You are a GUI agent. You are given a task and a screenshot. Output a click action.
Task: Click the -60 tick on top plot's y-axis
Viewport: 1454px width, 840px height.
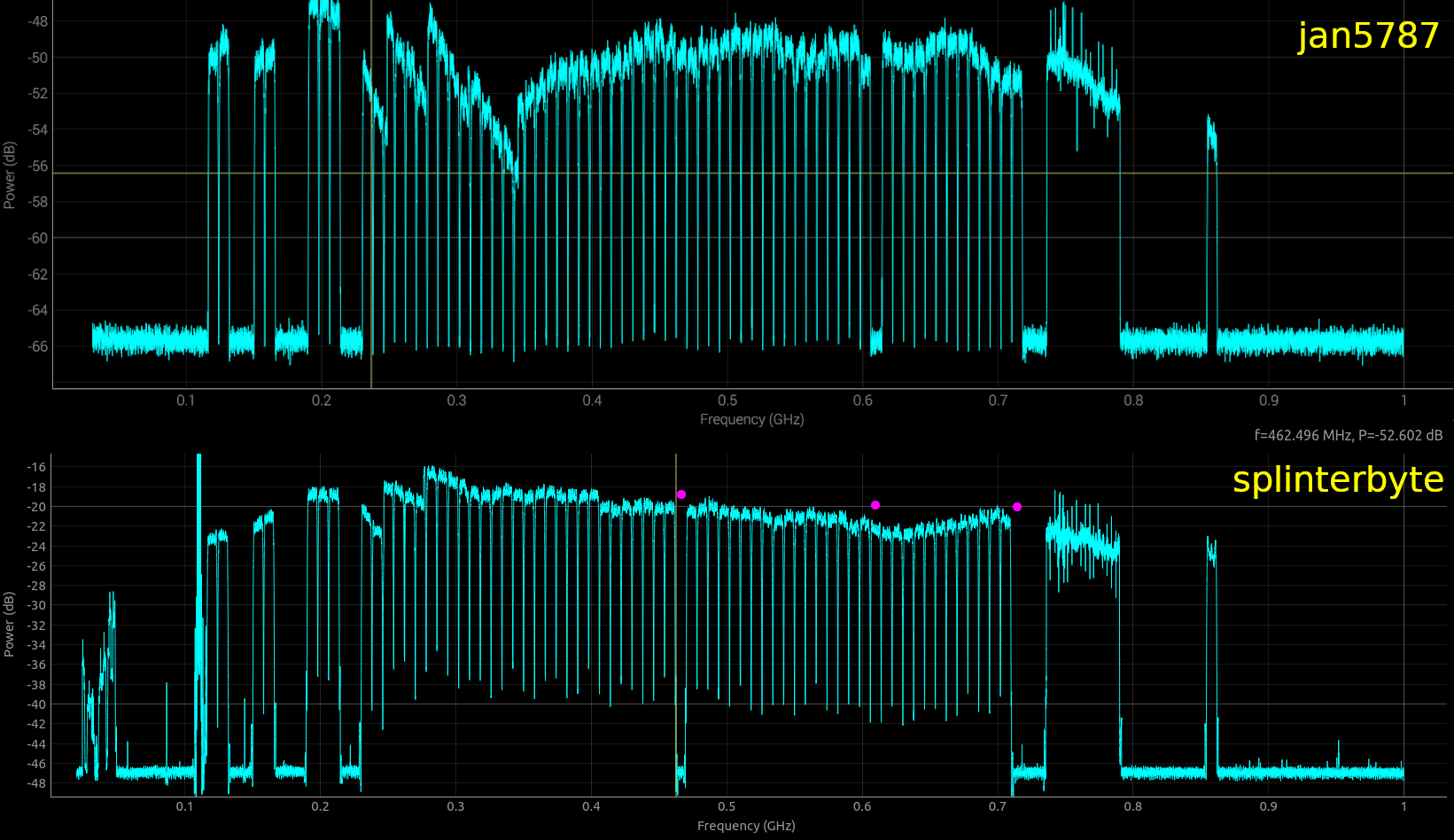point(38,238)
